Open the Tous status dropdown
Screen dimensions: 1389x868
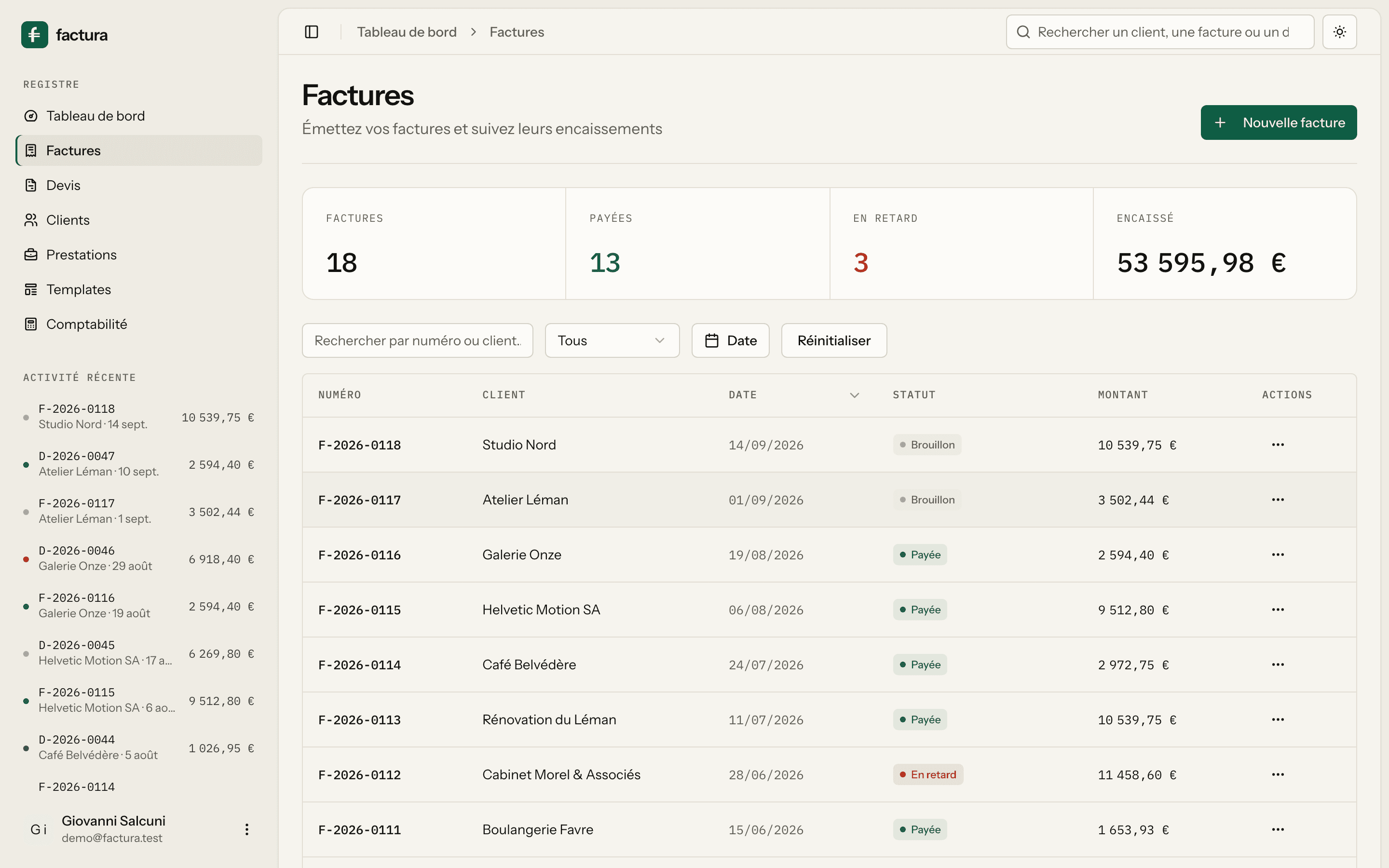(612, 340)
